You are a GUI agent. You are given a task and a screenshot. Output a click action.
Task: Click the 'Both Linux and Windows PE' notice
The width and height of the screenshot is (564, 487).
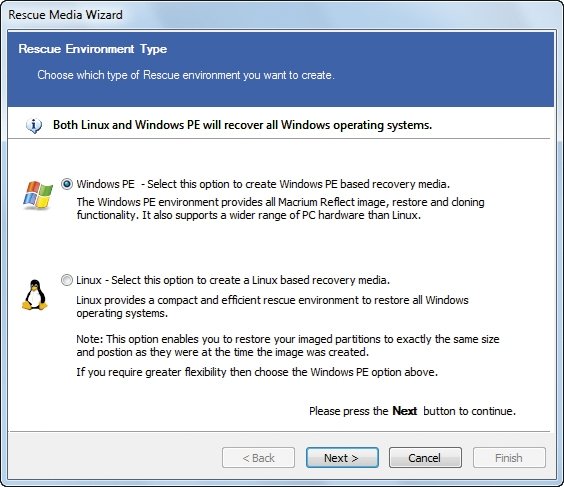point(242,125)
